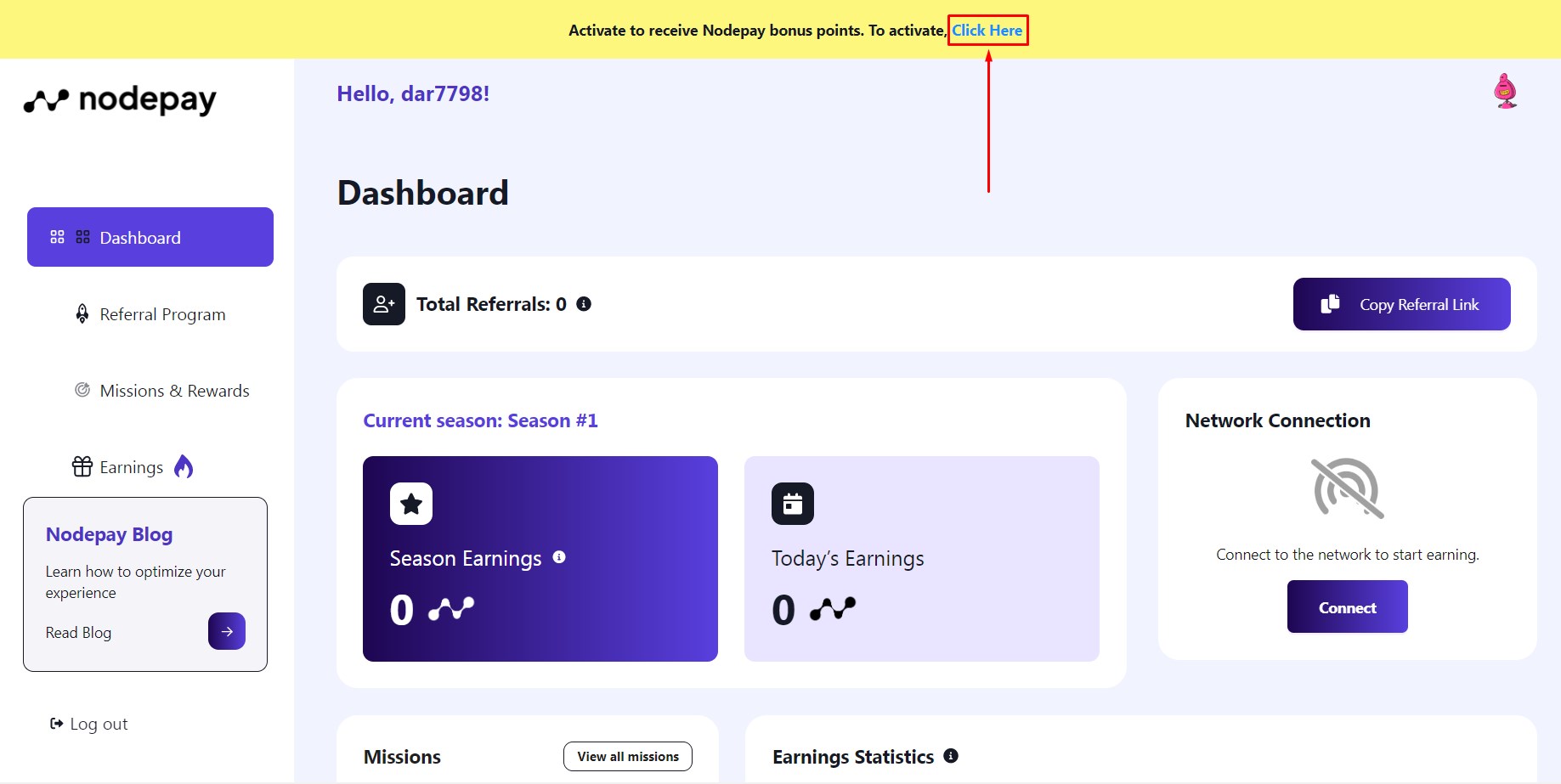The height and width of the screenshot is (784, 1561).
Task: Click the 'Click Here' activation link
Action: coord(987,31)
